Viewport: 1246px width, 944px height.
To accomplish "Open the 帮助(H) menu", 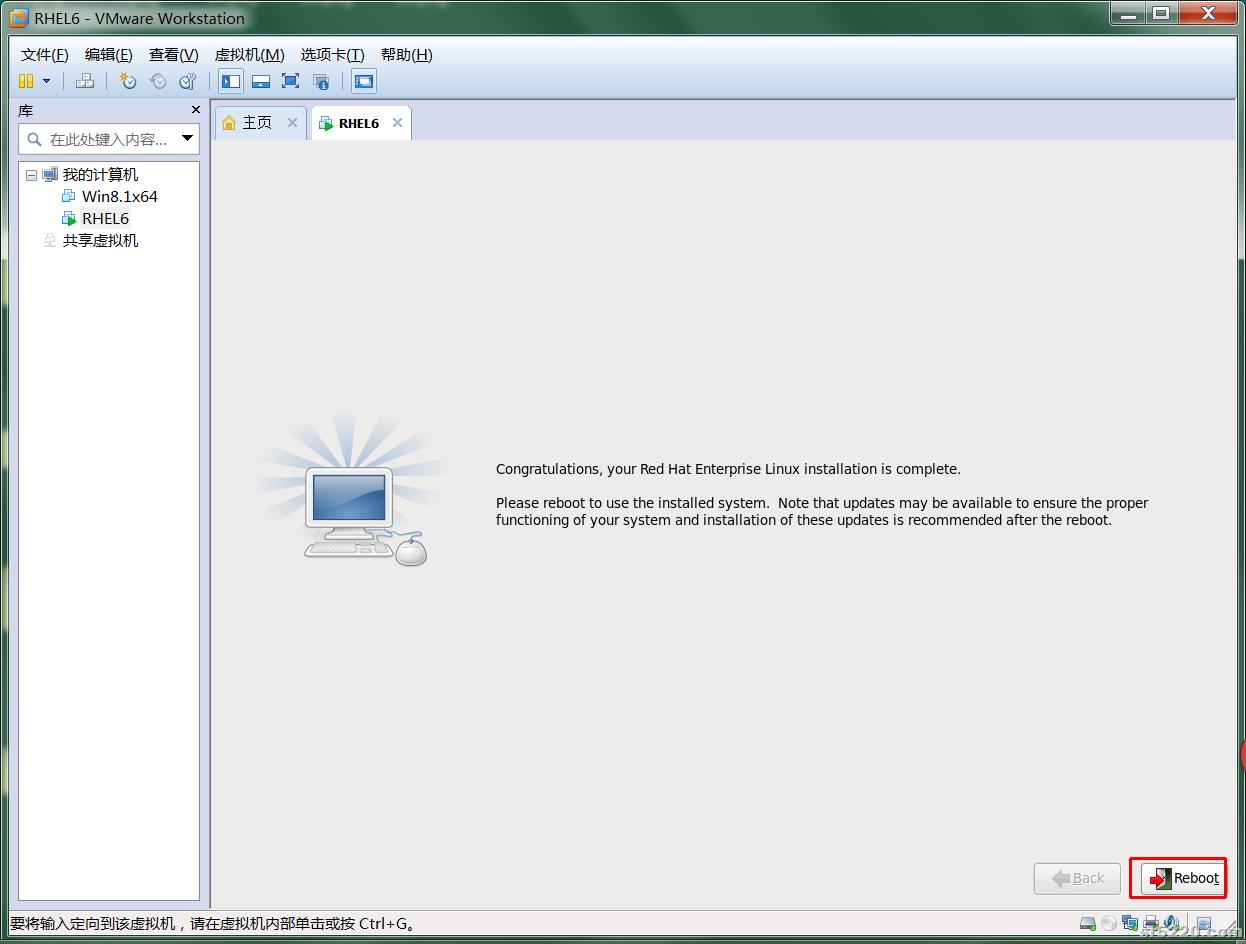I will pos(407,55).
